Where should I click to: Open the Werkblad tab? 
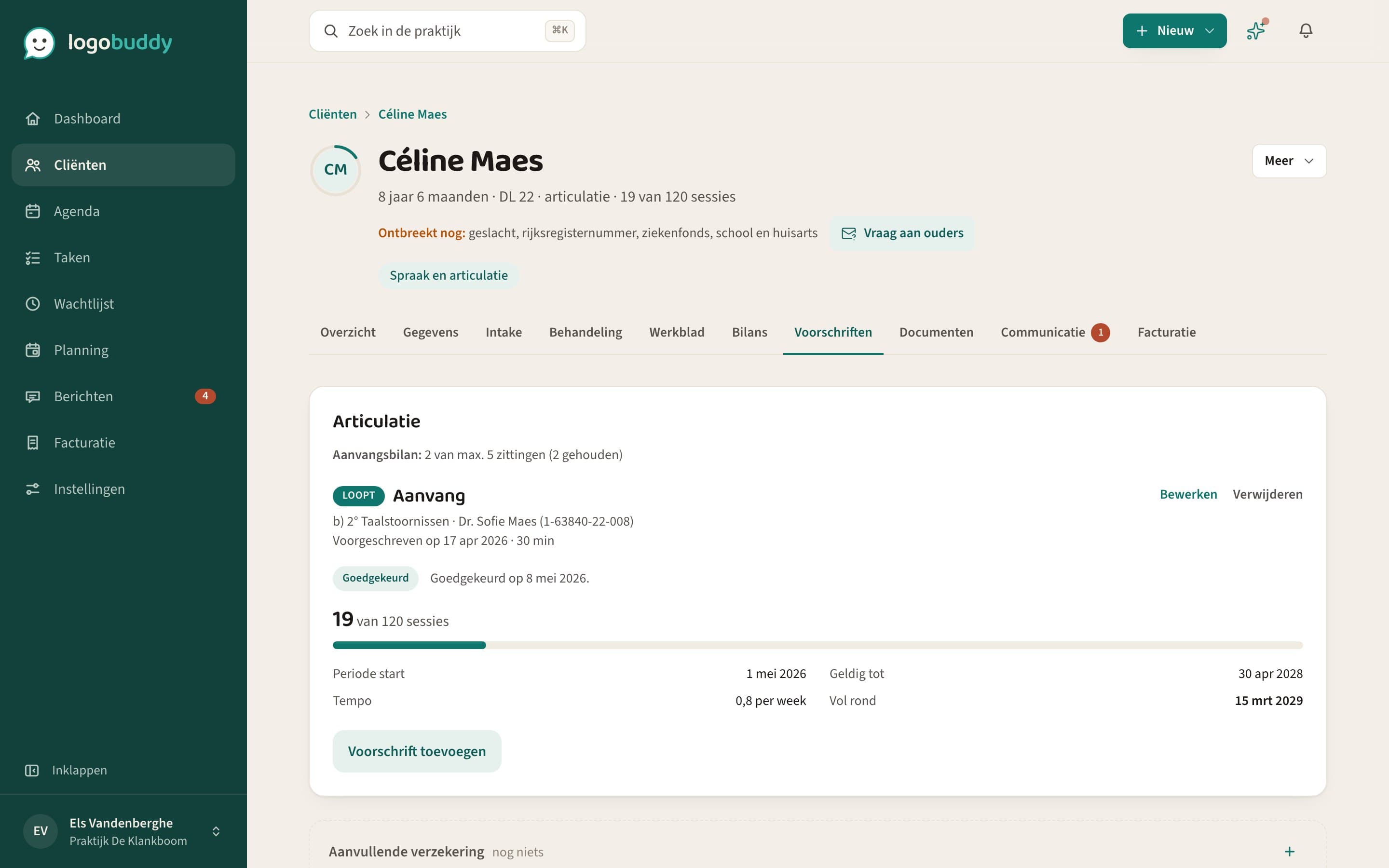[x=677, y=332]
